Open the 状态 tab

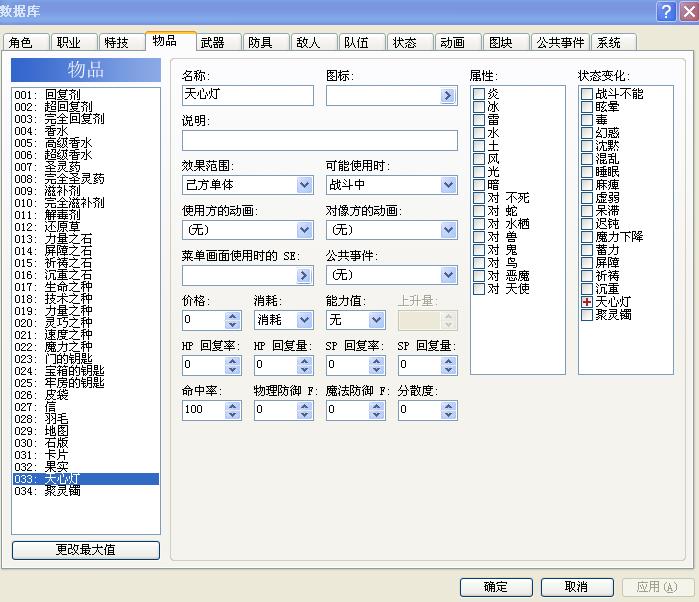(411, 42)
